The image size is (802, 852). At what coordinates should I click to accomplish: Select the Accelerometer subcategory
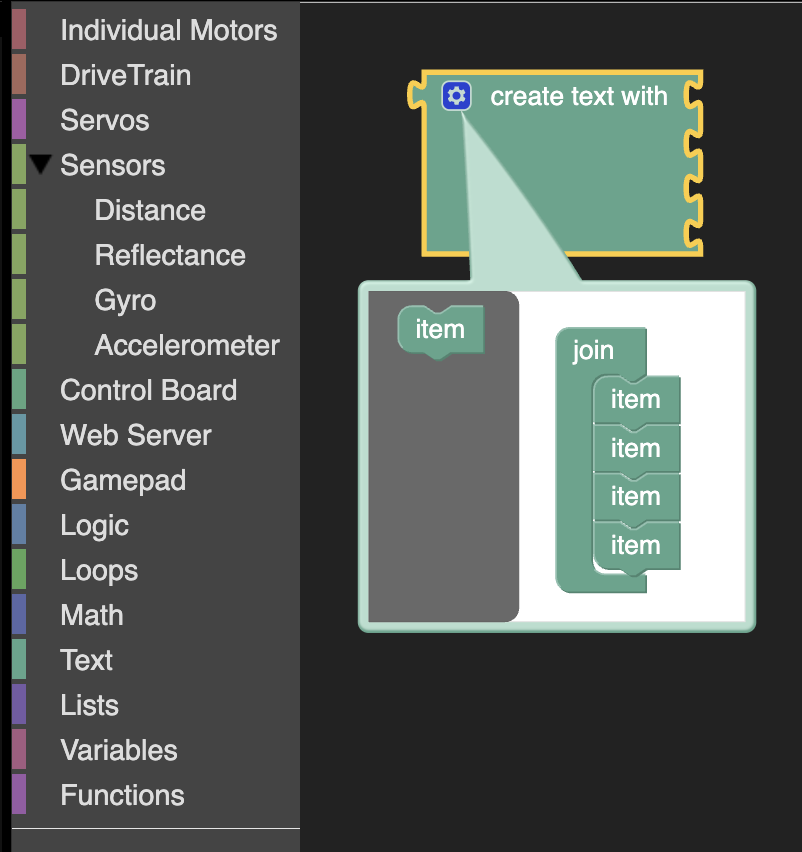pos(187,346)
